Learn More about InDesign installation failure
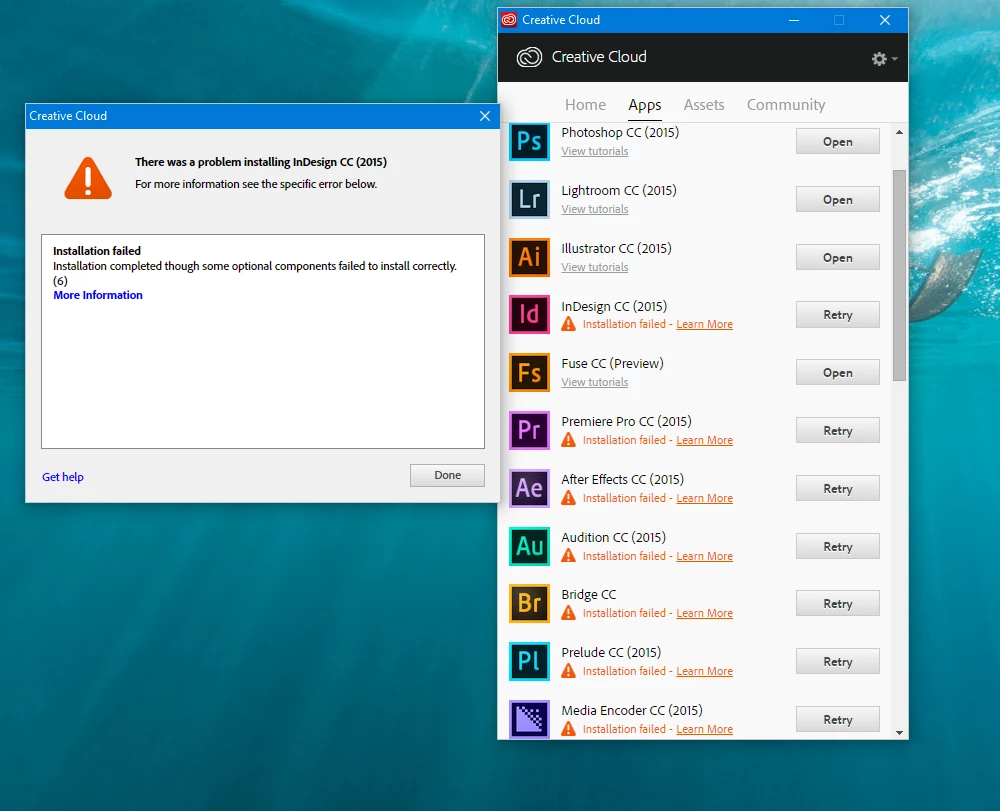Image resolution: width=1000 pixels, height=811 pixels. tap(704, 324)
